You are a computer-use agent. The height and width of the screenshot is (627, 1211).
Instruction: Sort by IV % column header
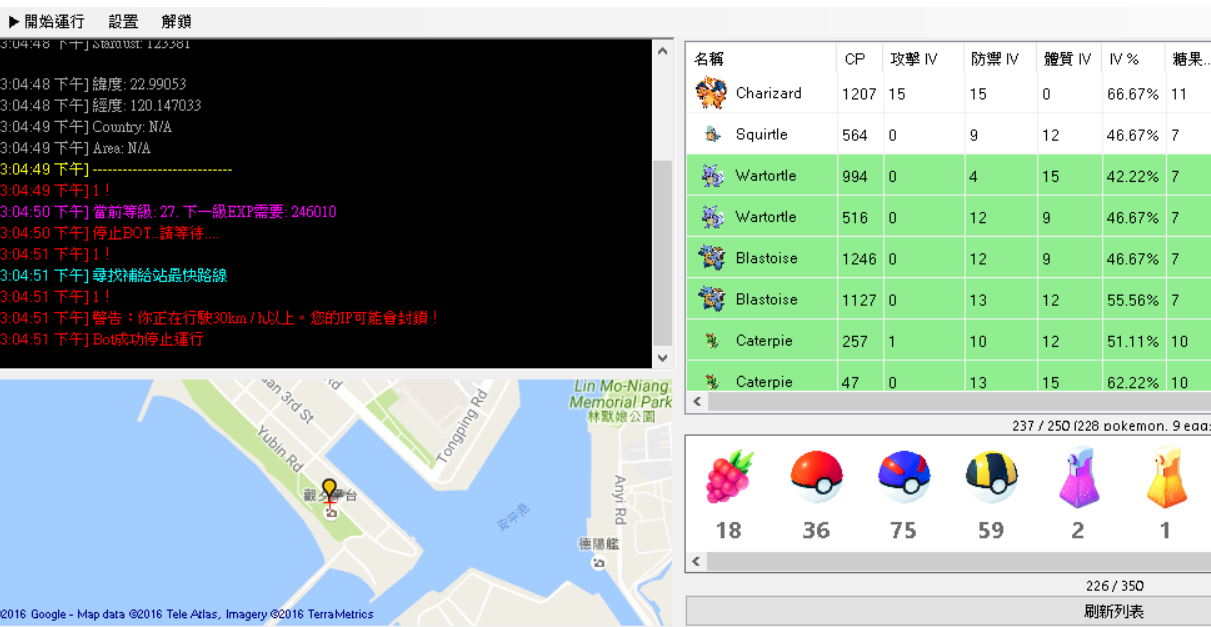click(x=1124, y=59)
